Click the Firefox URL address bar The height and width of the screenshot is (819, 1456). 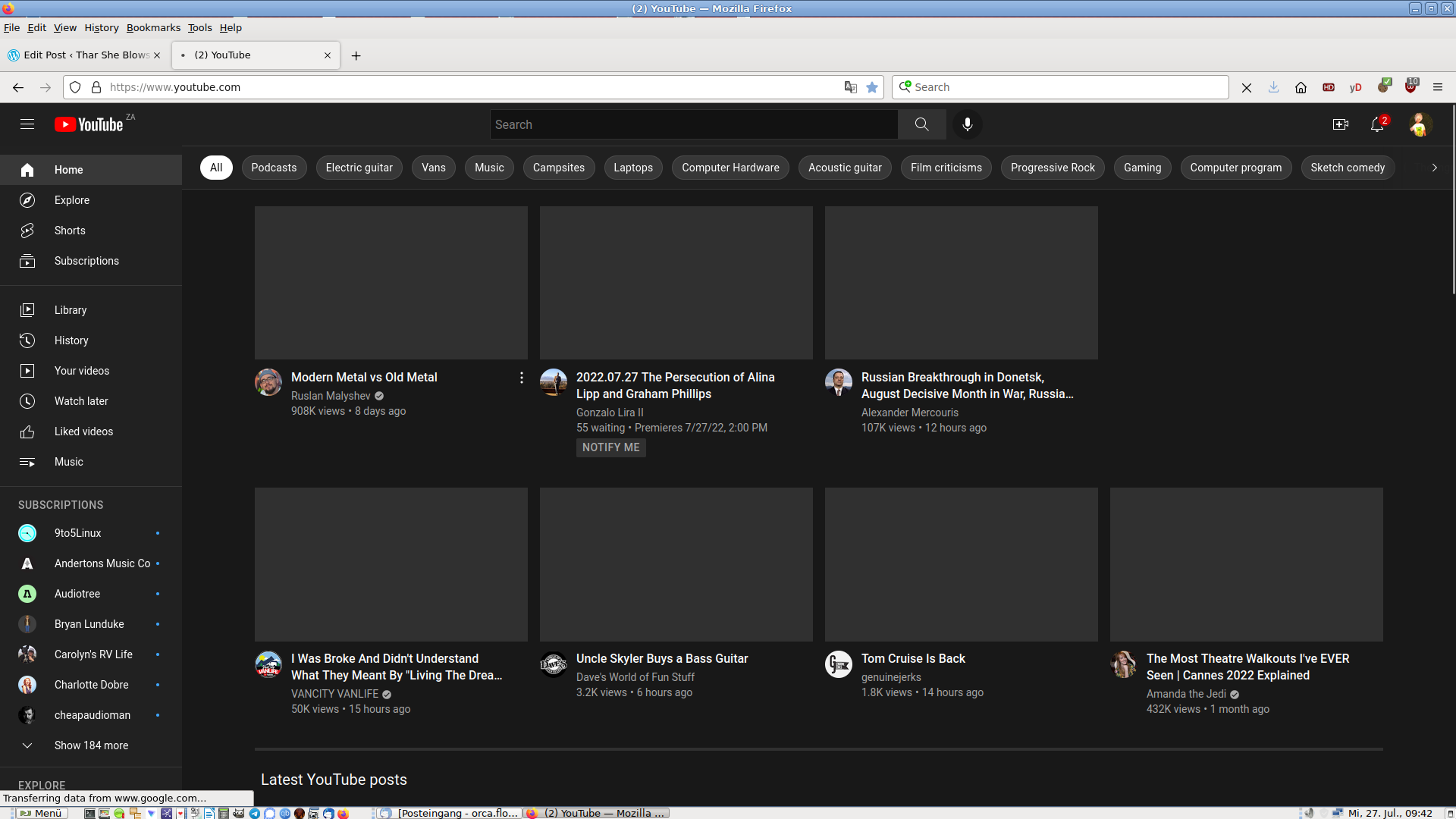click(474, 87)
